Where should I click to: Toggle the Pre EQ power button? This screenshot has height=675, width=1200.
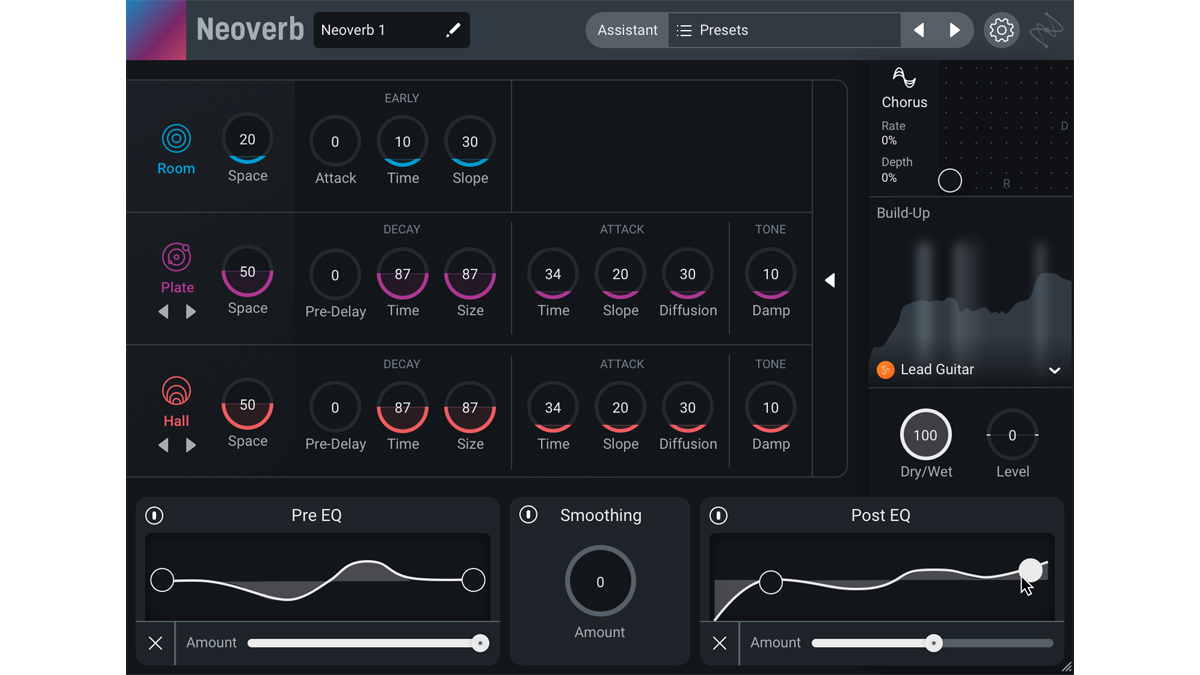click(x=154, y=515)
